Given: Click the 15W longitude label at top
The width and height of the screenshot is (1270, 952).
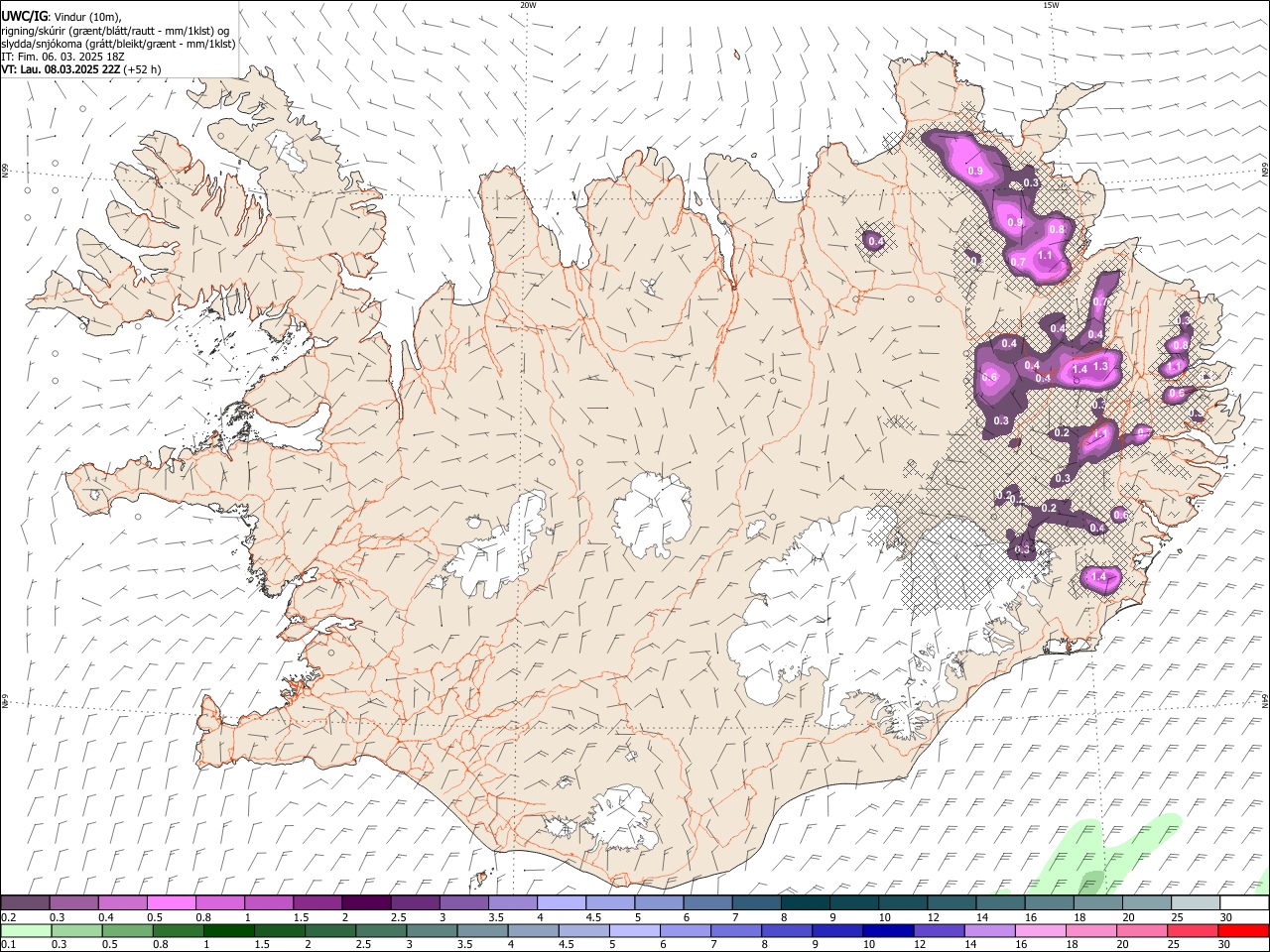Looking at the screenshot, I should tap(1051, 5).
